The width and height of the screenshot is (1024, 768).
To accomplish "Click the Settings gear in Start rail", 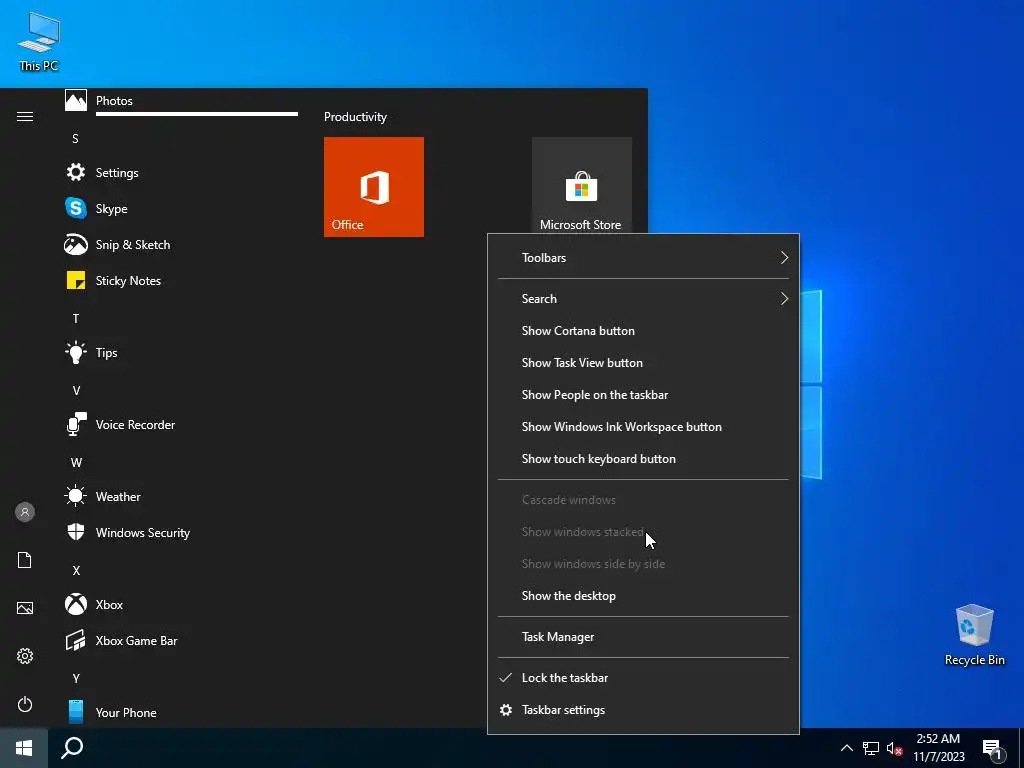I will (x=25, y=656).
